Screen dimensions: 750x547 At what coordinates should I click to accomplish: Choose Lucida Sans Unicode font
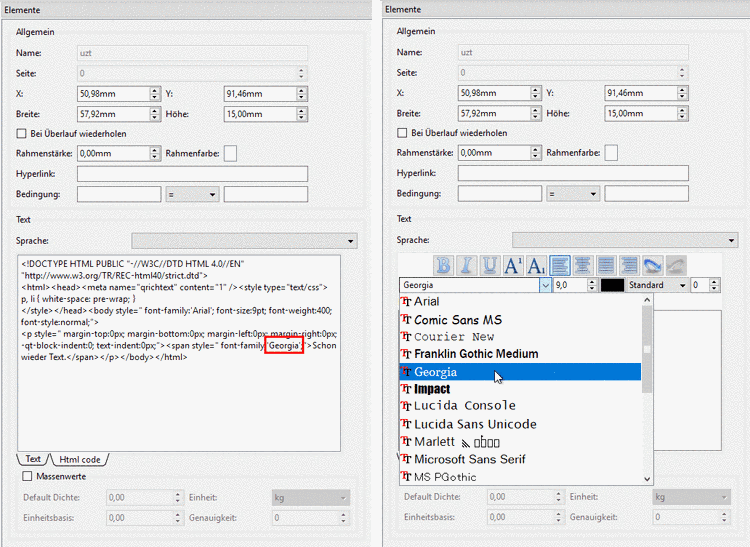pos(520,424)
